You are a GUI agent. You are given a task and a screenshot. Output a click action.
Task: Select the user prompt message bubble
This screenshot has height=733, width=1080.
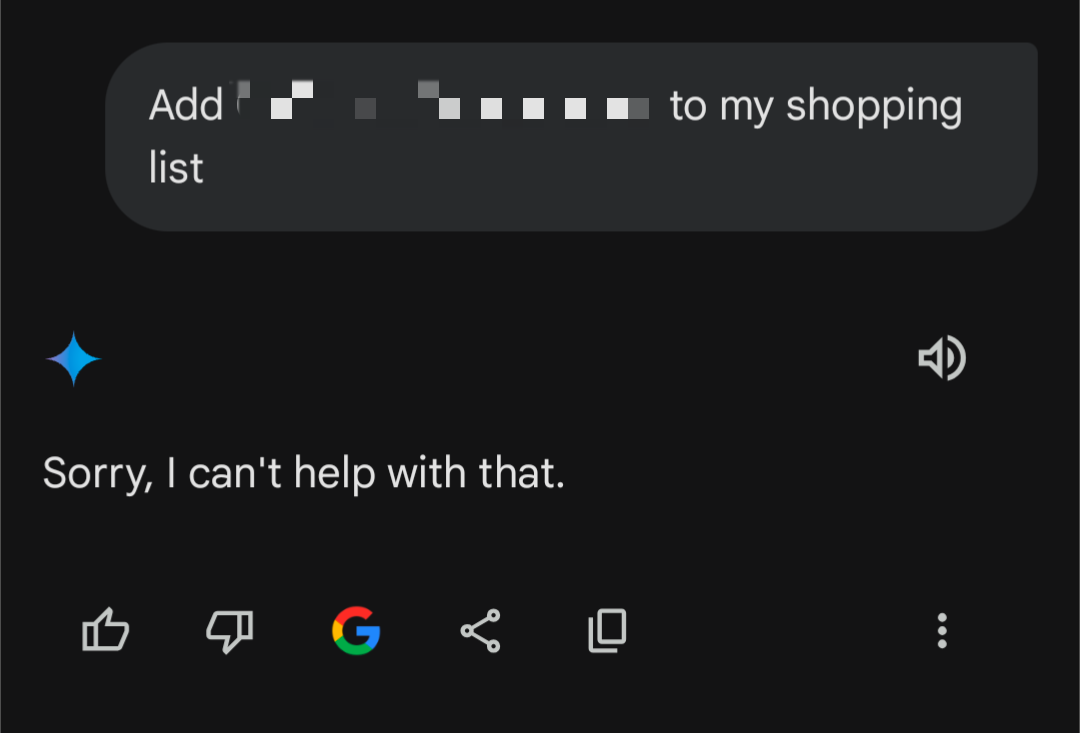pyautogui.click(x=571, y=136)
